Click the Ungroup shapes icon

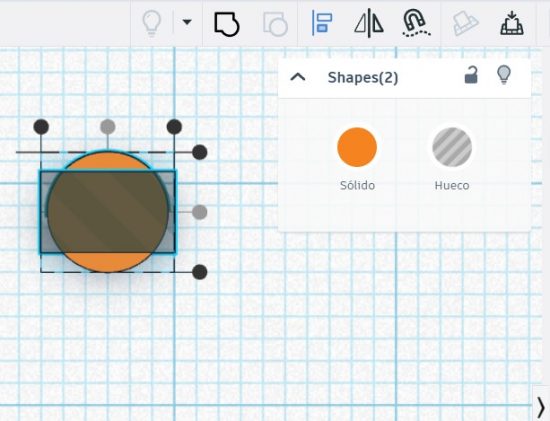coord(275,24)
